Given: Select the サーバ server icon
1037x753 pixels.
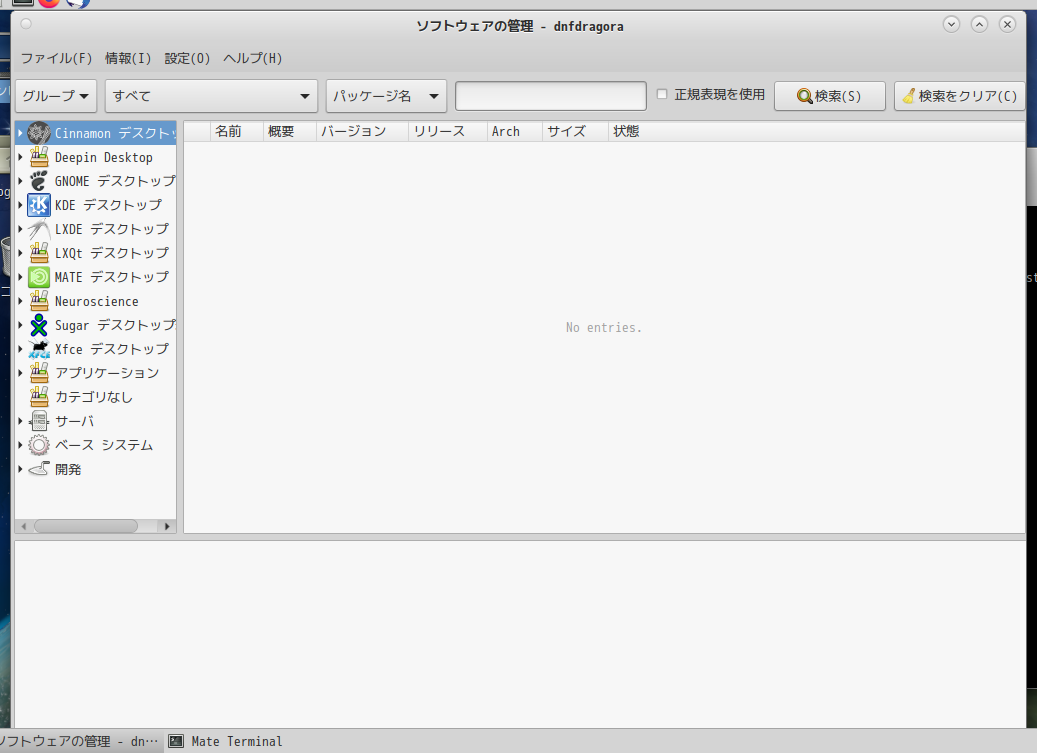Looking at the screenshot, I should tap(39, 421).
